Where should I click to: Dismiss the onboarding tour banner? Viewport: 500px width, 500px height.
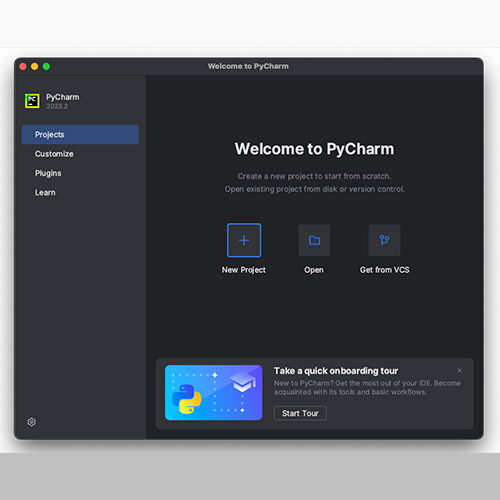(459, 370)
